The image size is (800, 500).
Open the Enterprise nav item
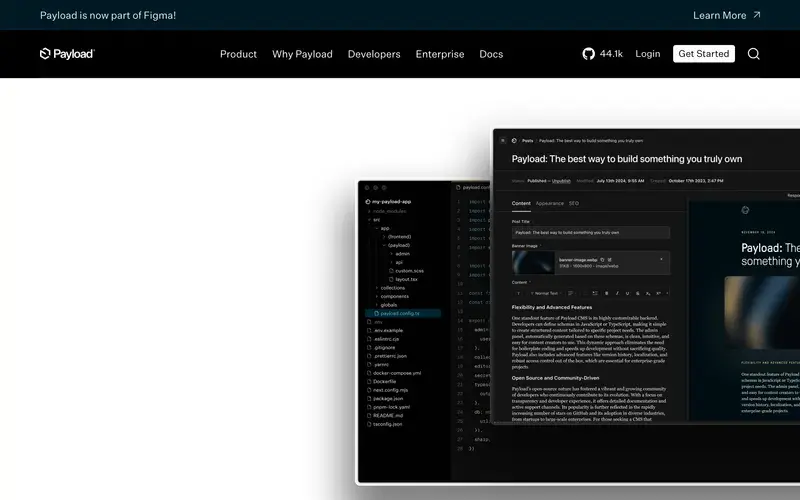(440, 54)
